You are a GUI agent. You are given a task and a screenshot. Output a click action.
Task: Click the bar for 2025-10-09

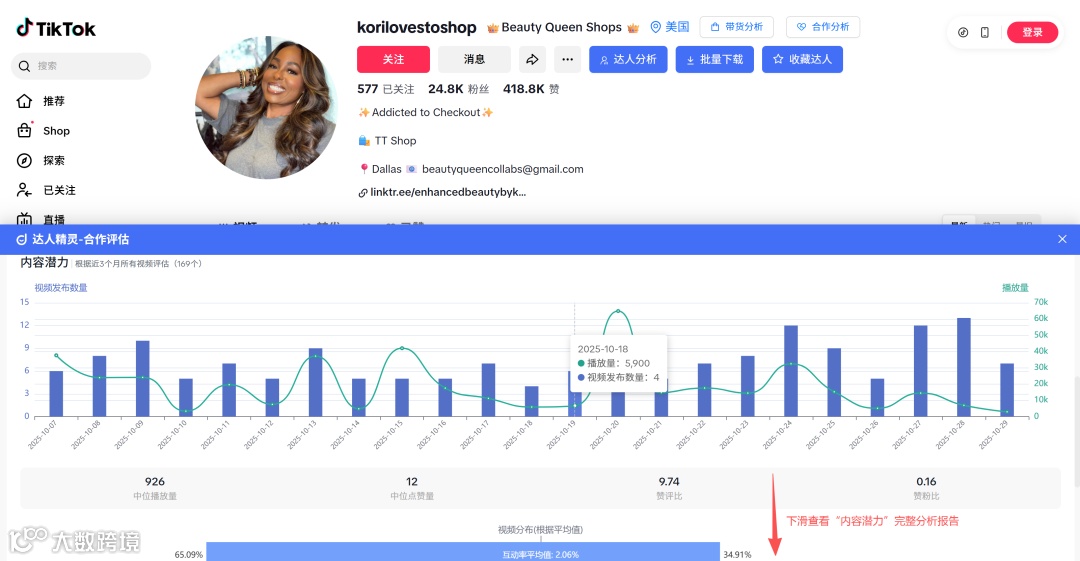pyautogui.click(x=143, y=378)
